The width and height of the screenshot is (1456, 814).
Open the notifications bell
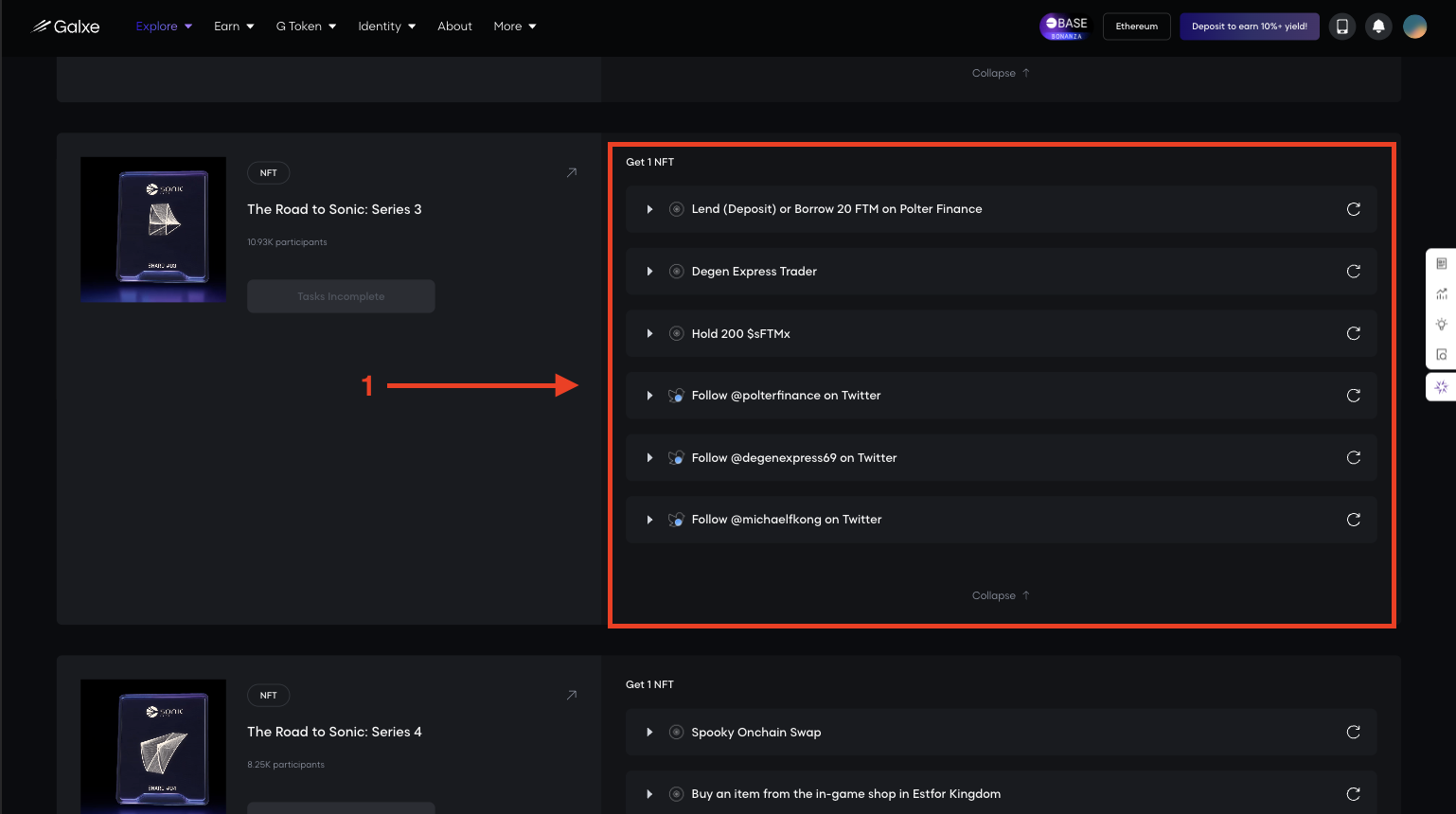[x=1378, y=26]
